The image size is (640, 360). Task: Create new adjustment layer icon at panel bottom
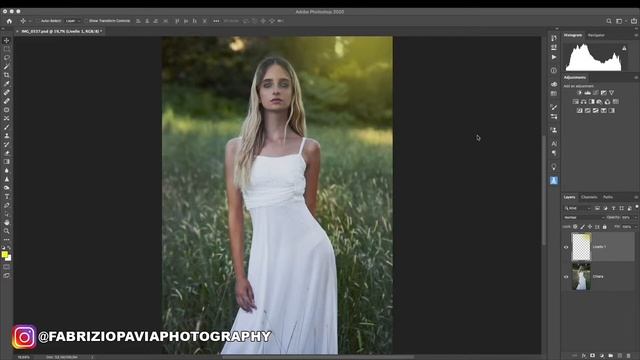602,356
